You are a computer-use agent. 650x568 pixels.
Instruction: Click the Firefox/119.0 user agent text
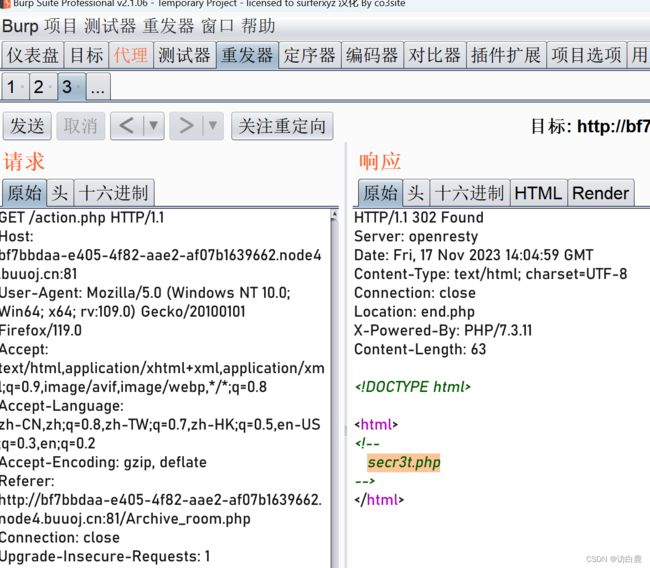[x=41, y=330]
